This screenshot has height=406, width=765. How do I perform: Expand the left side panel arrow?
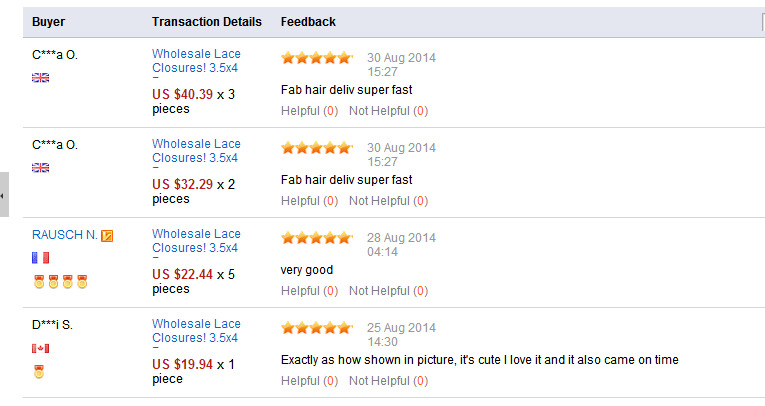(4, 196)
